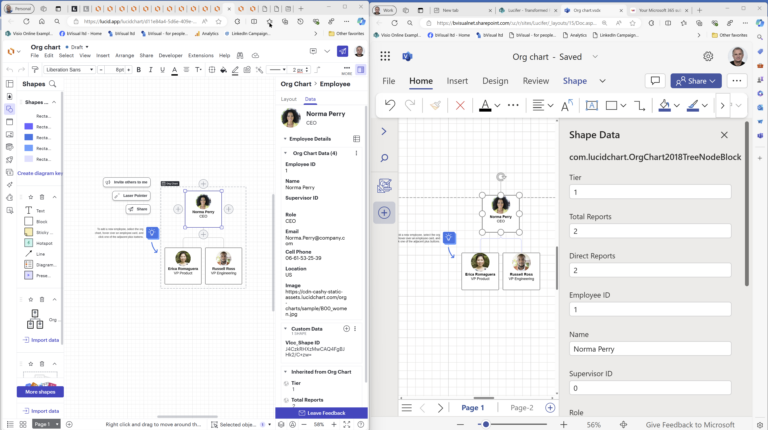
Task: Click the plus icon beside Custom Data
Action: tap(346, 329)
